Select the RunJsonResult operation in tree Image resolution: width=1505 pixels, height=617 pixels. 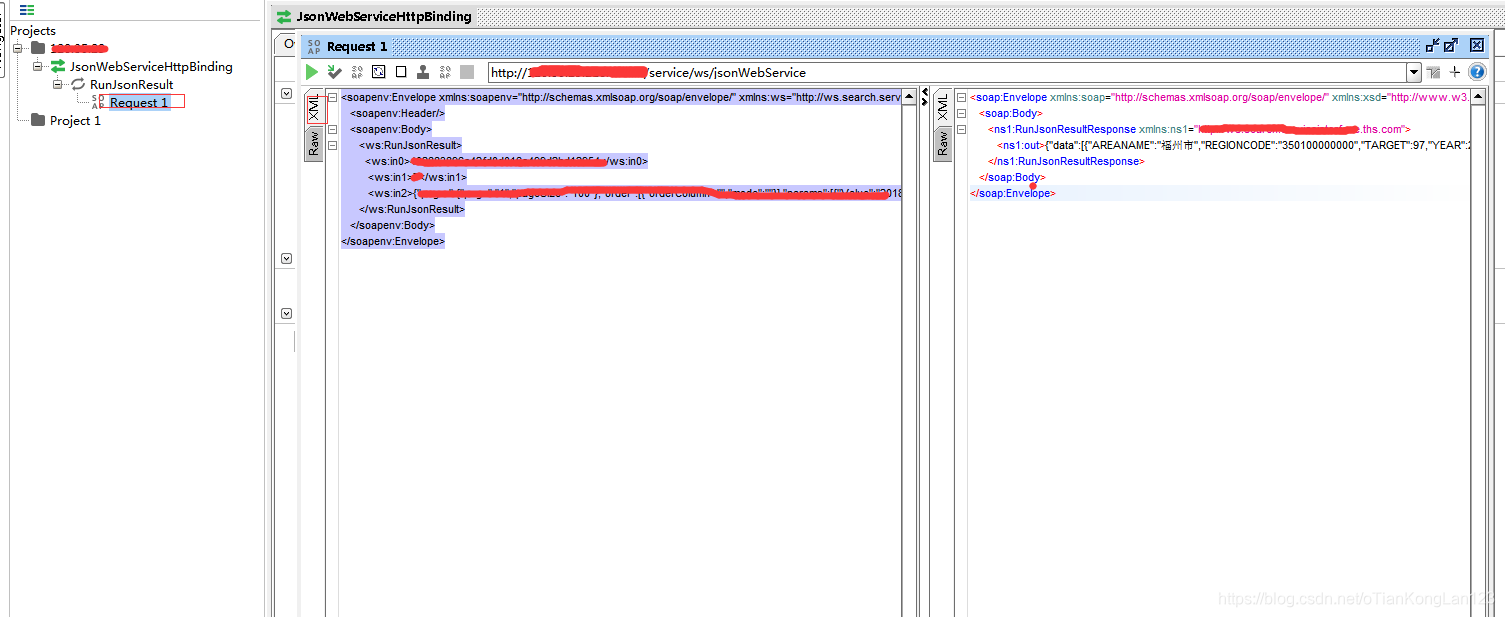131,84
